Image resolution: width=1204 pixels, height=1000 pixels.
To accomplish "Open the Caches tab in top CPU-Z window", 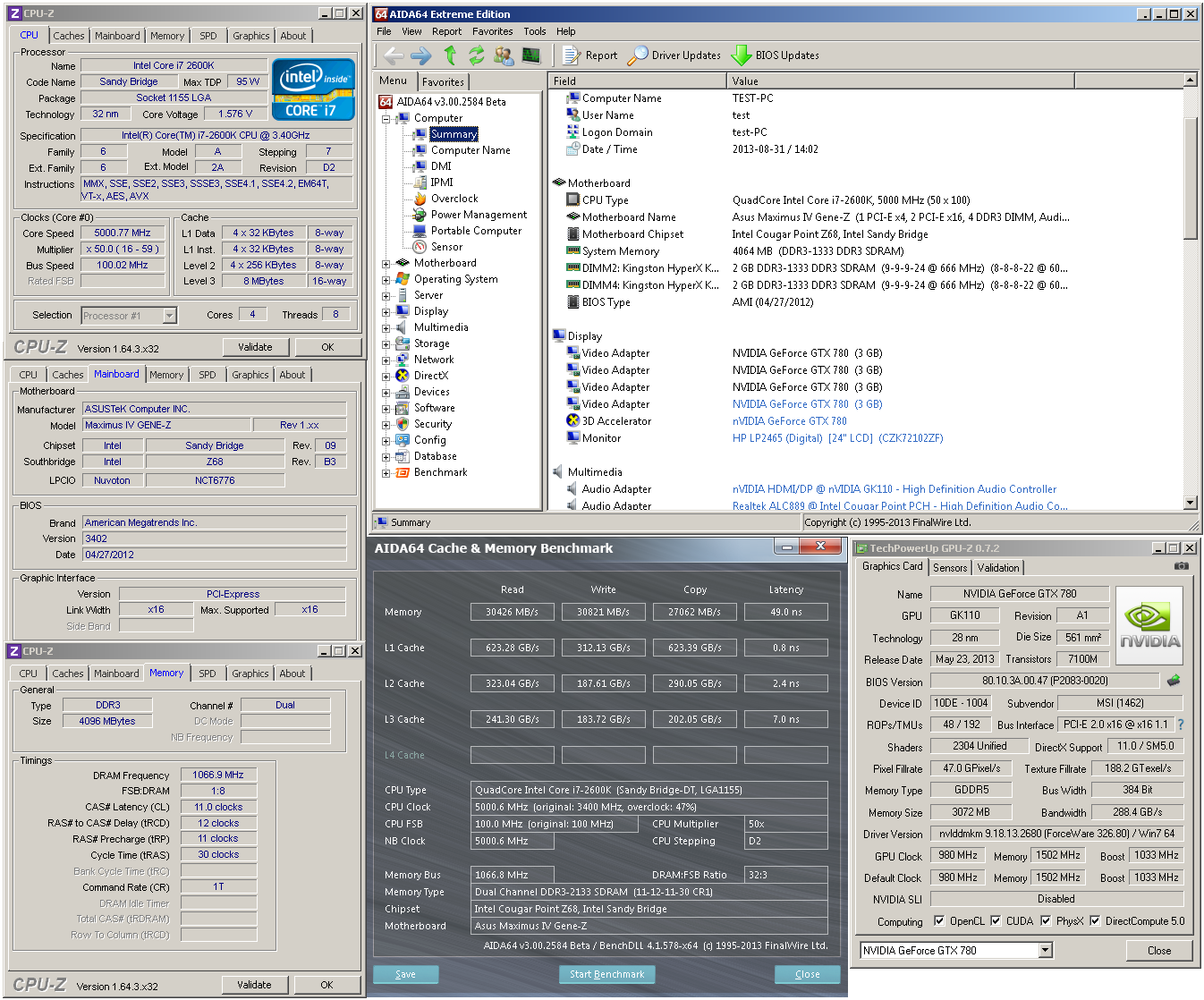I will [x=68, y=36].
